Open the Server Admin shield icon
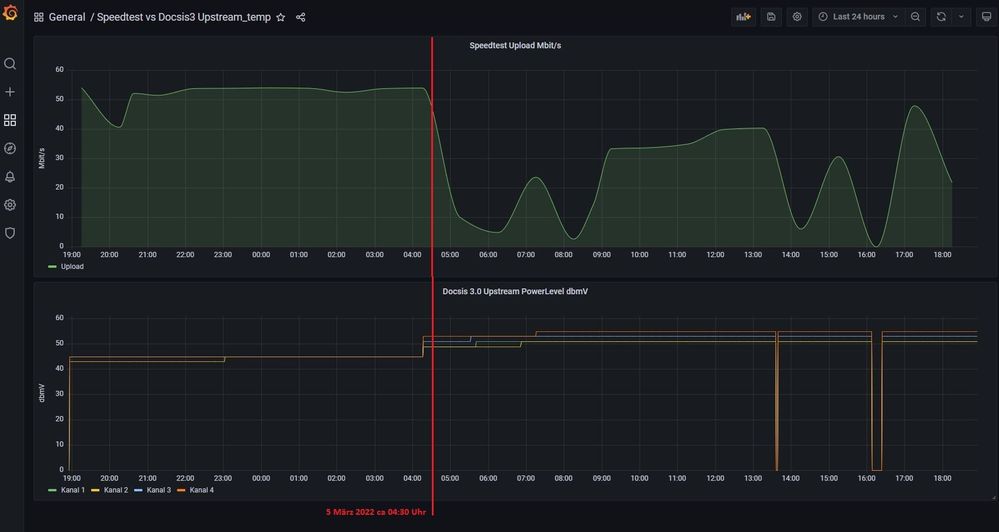Viewport: 999px width, 532px height. pyautogui.click(x=10, y=233)
